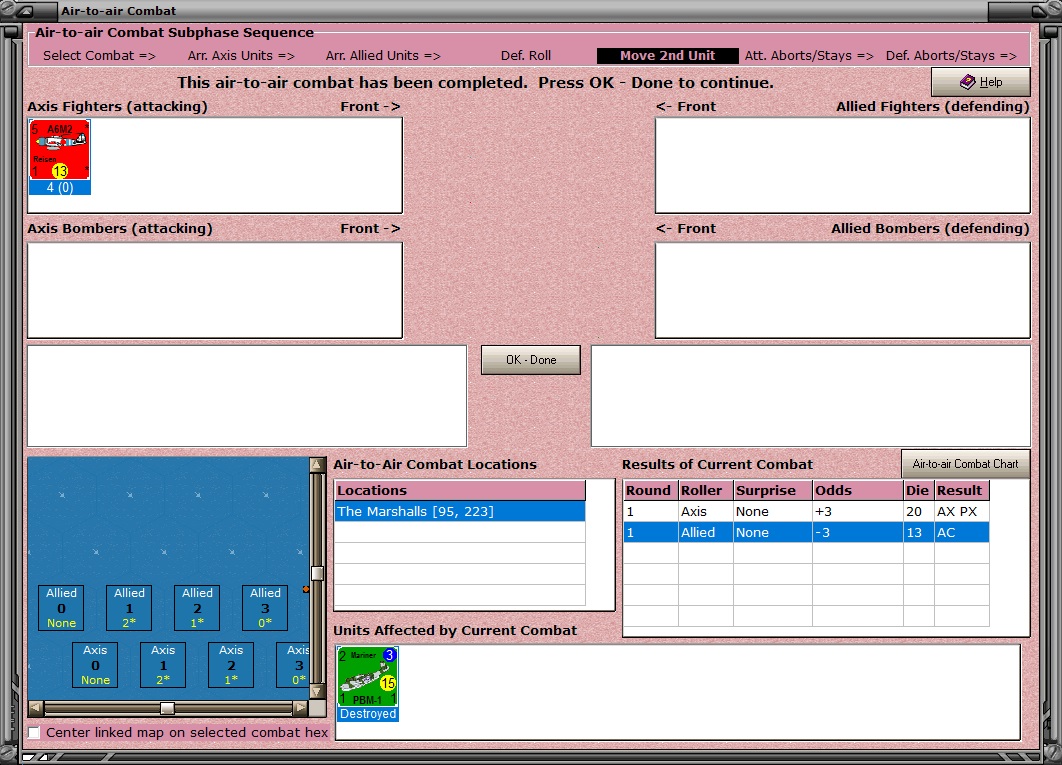
Task: Click Arr. Allied Units subphase
Action: [x=383, y=56]
